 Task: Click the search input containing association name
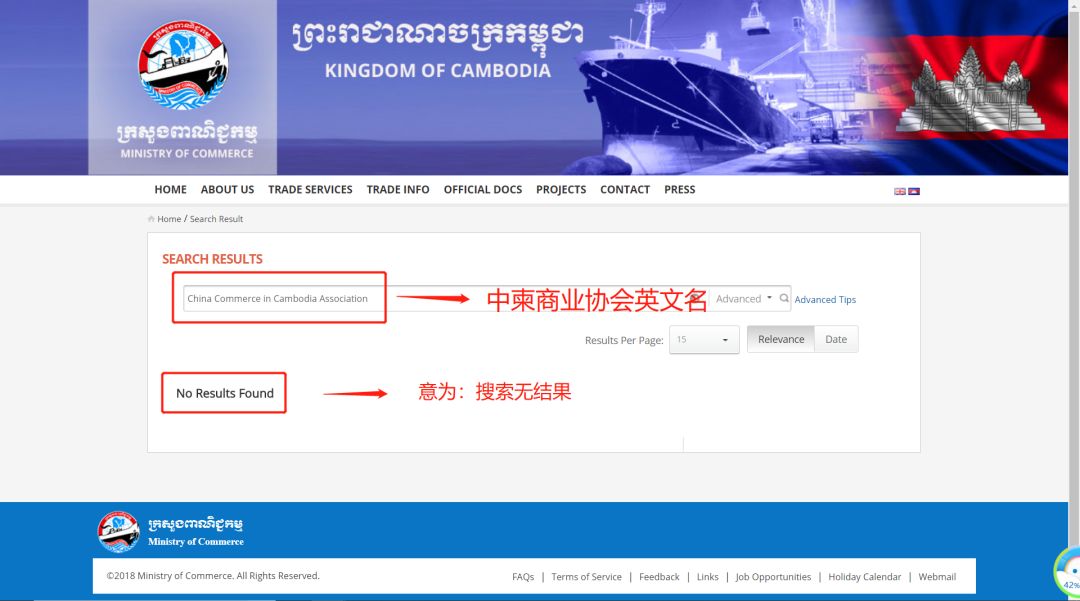click(x=280, y=296)
